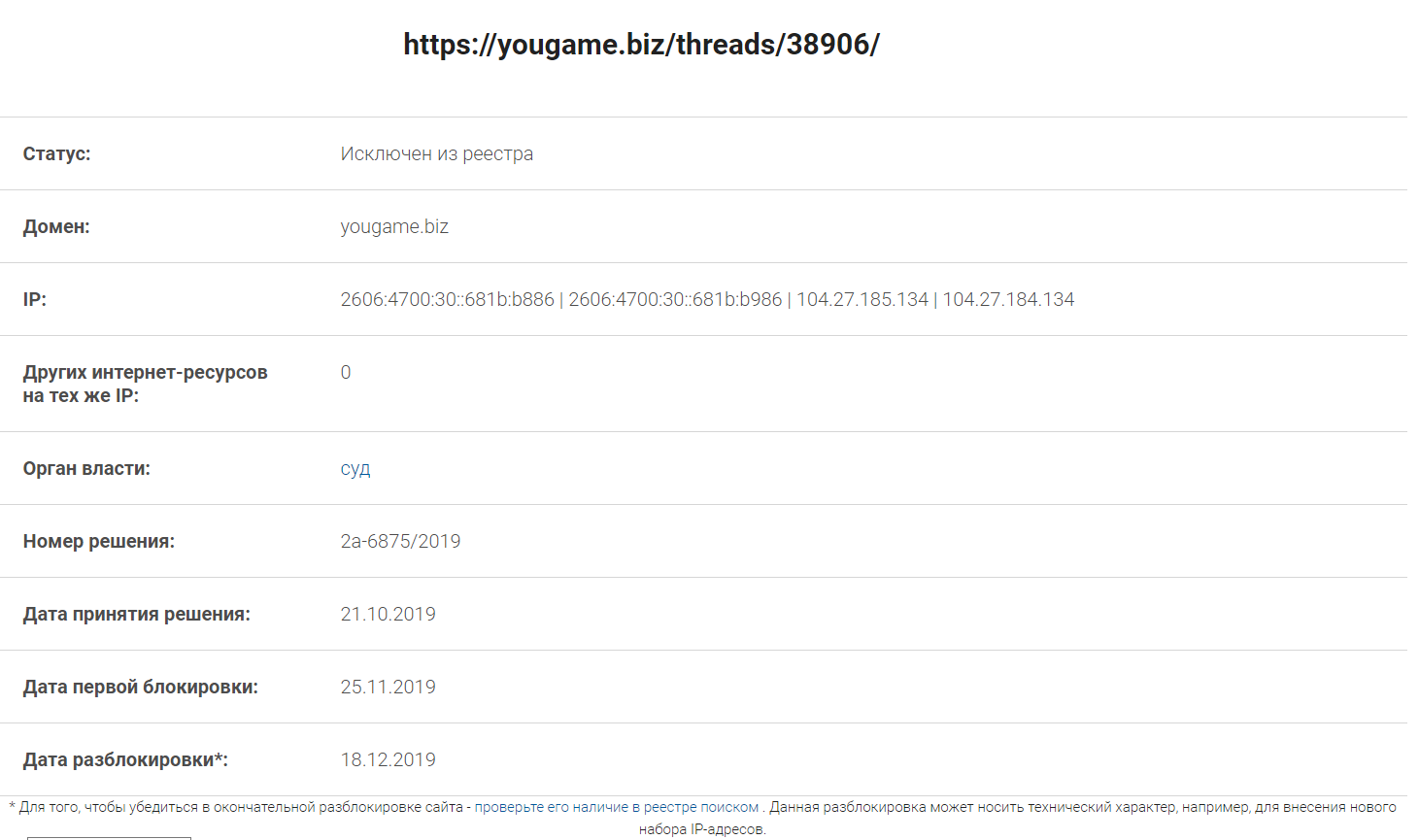
Task: Select the page heading URL yougame.biz/threads/38906/
Action: tap(641, 45)
